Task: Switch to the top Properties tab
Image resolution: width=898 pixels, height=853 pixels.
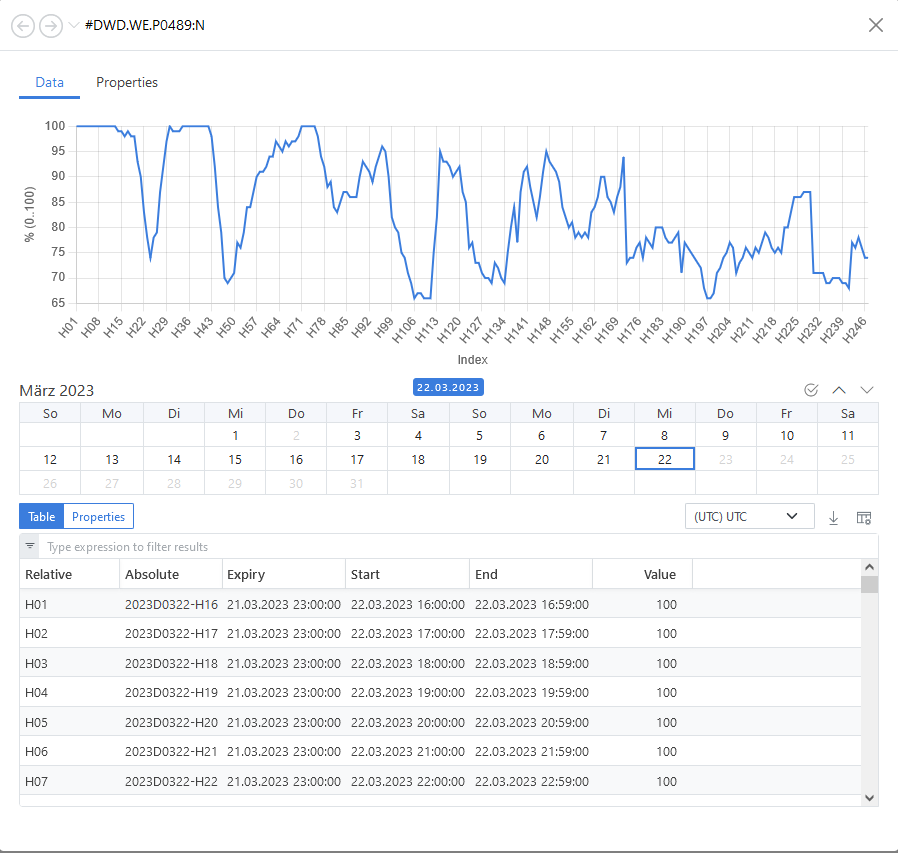Action: tap(127, 82)
